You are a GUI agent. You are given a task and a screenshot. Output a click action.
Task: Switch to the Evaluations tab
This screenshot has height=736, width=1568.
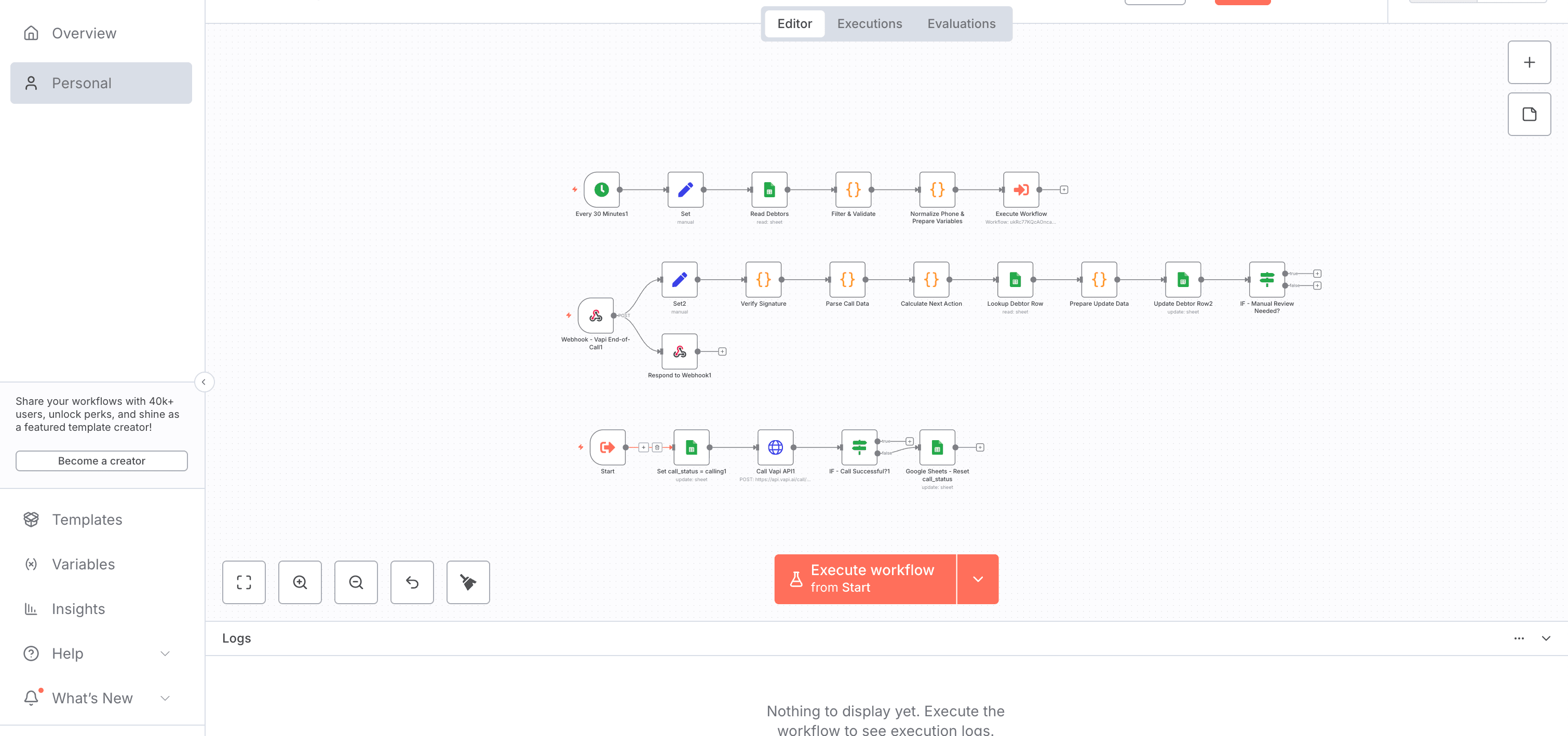(x=961, y=24)
